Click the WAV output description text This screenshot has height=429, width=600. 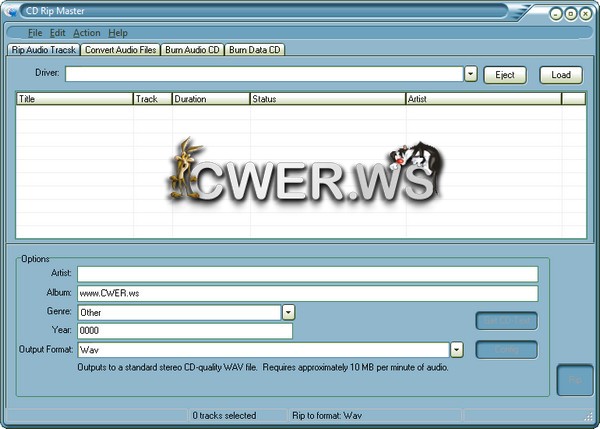[x=263, y=367]
